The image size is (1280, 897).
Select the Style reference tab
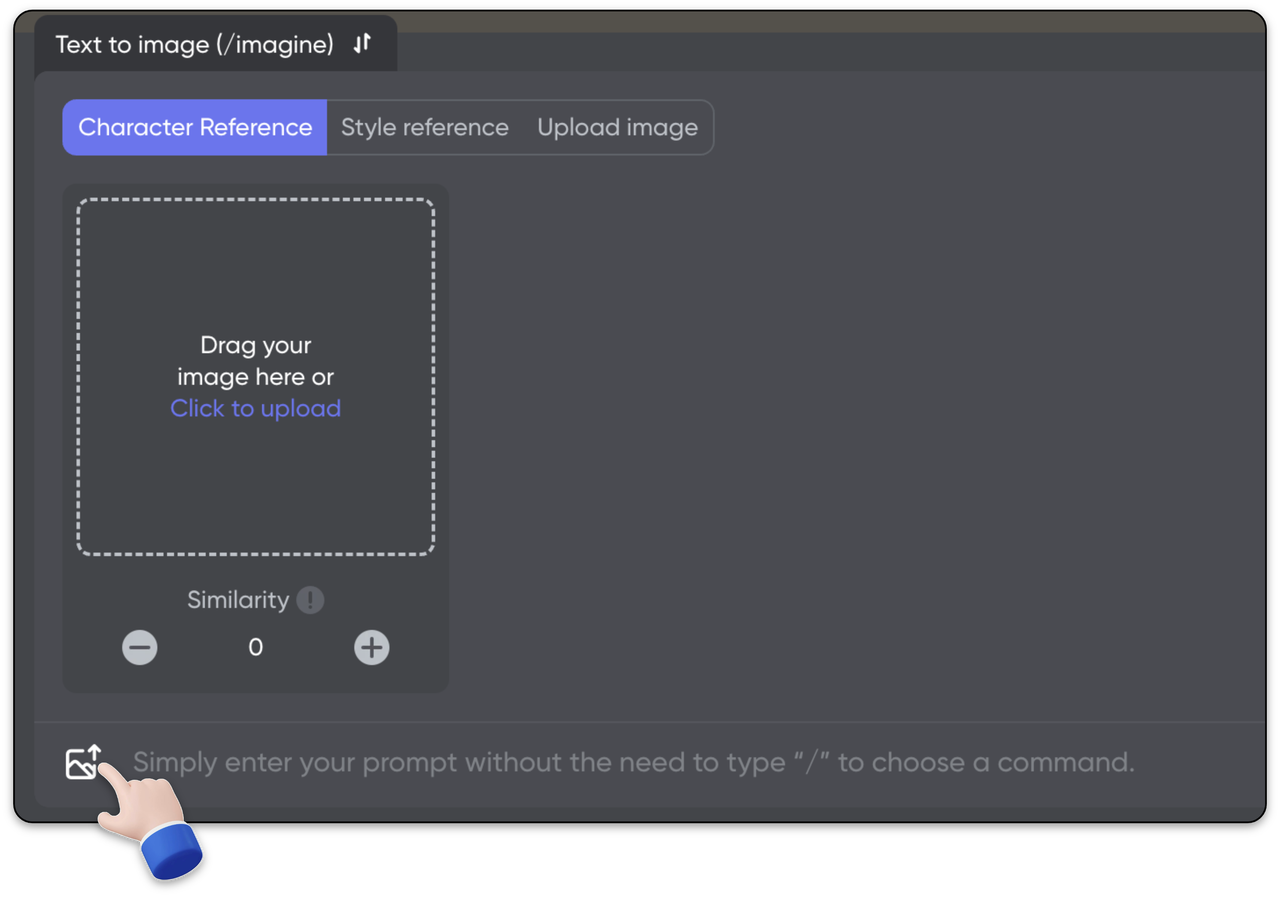[424, 128]
